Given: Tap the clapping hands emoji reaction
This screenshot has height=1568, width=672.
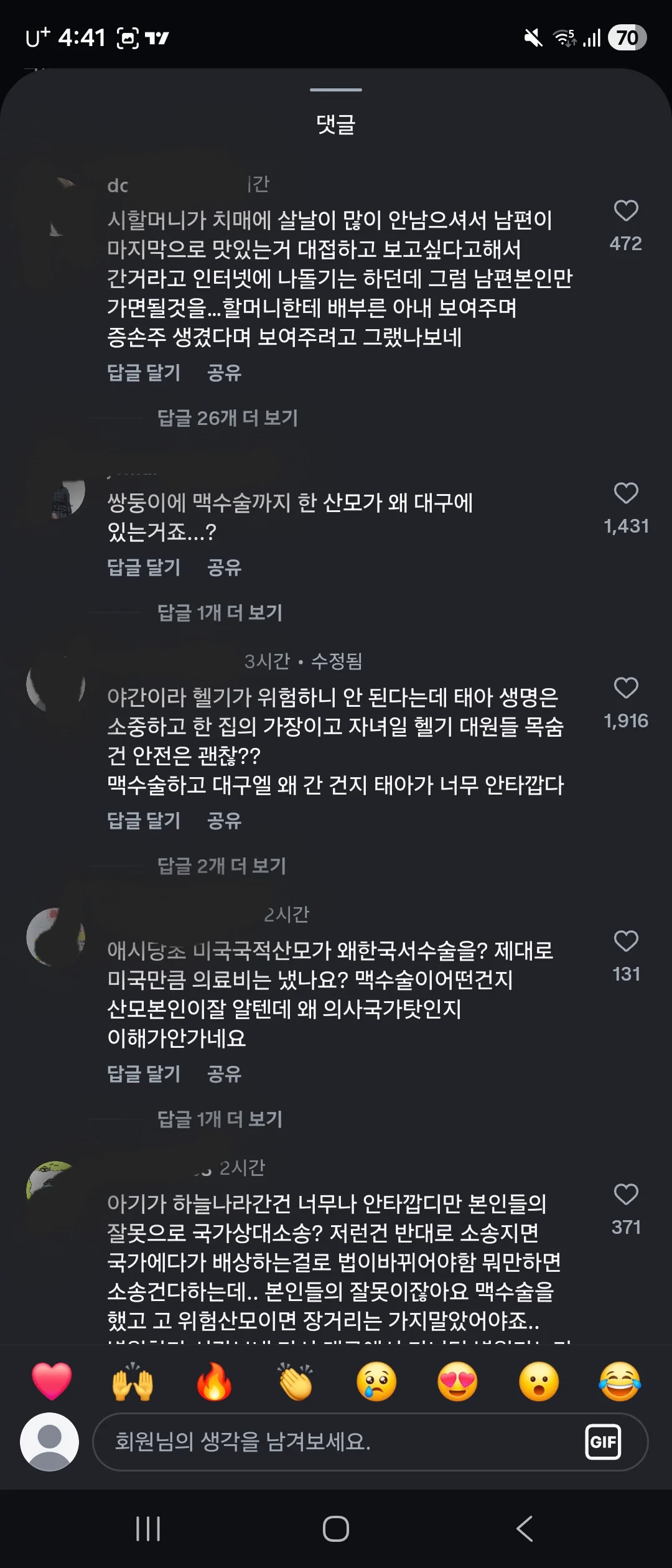Looking at the screenshot, I should click(x=296, y=1381).
